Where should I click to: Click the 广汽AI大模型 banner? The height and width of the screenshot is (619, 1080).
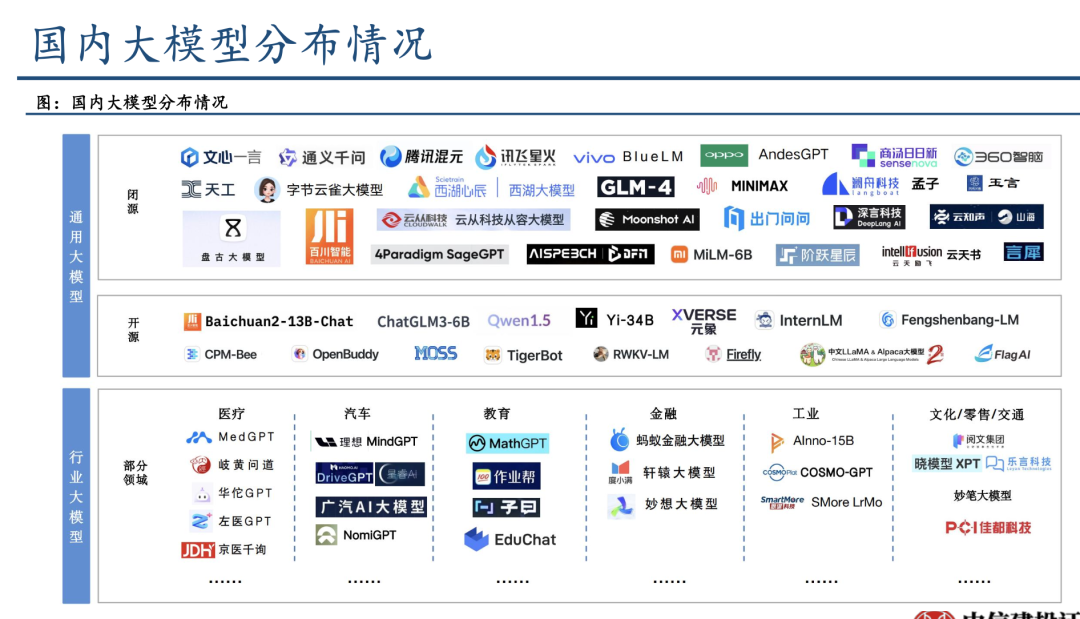click(x=371, y=507)
